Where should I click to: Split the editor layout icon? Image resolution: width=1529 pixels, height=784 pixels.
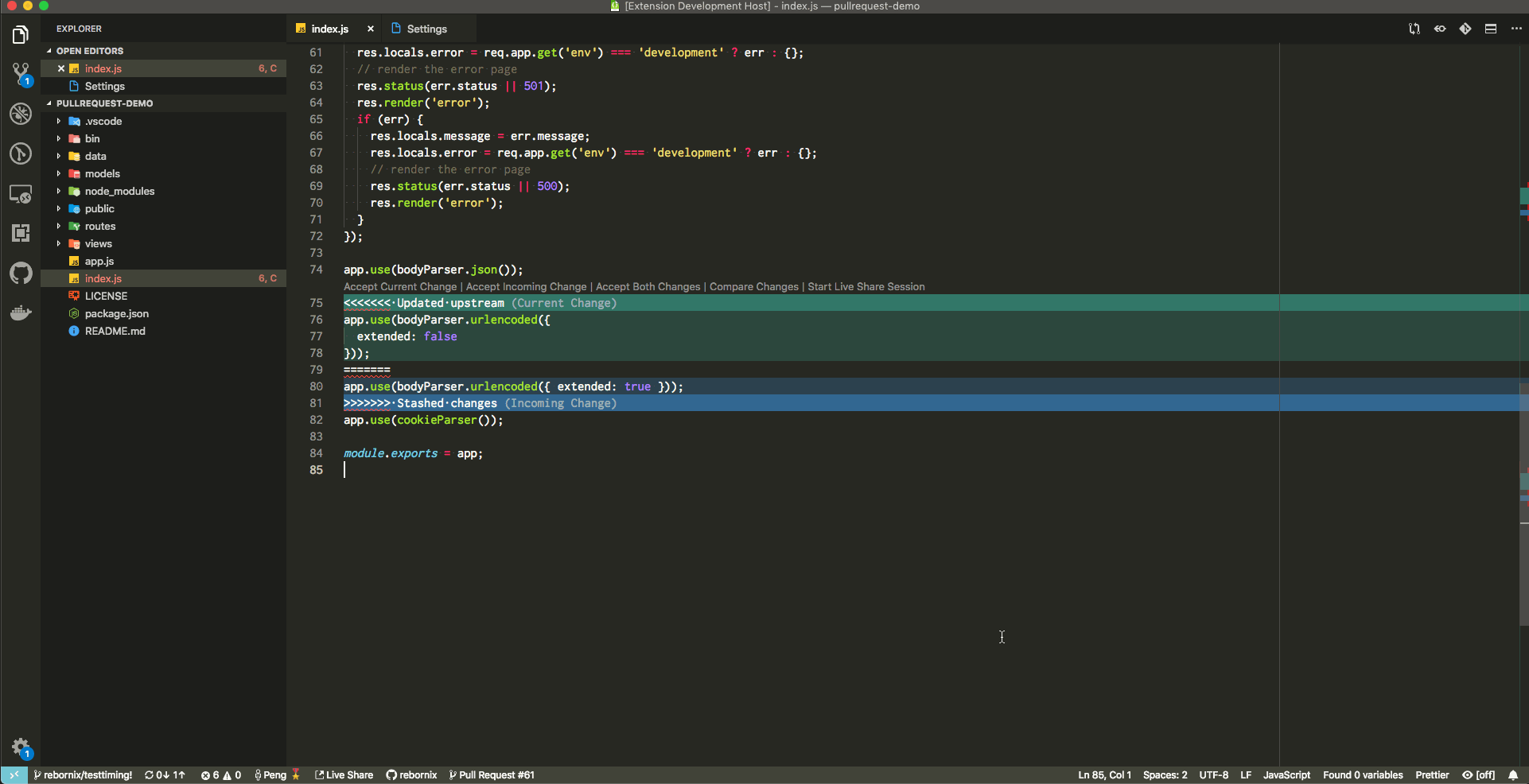coord(1491,29)
